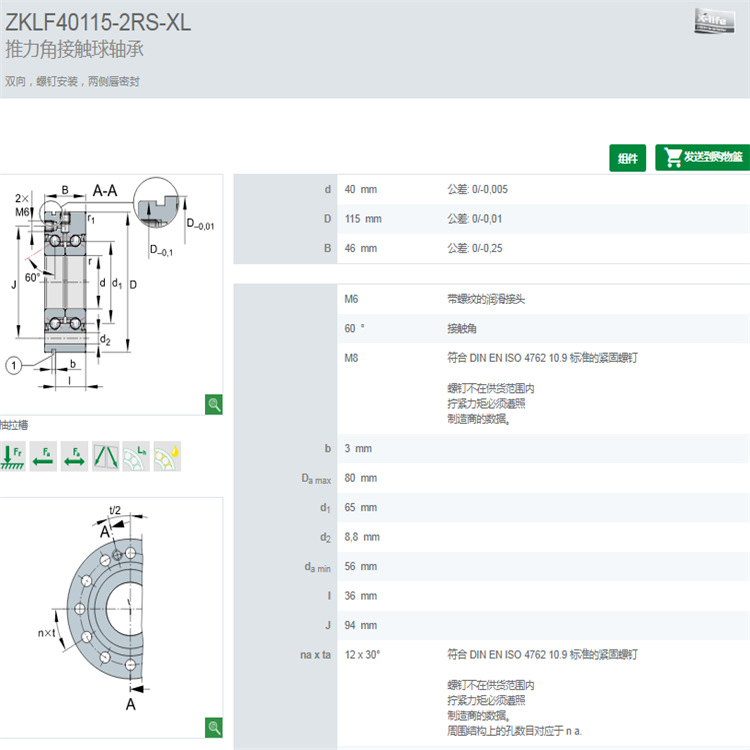Click the 60° contact angle value
The height and width of the screenshot is (750, 750).
click(354, 329)
